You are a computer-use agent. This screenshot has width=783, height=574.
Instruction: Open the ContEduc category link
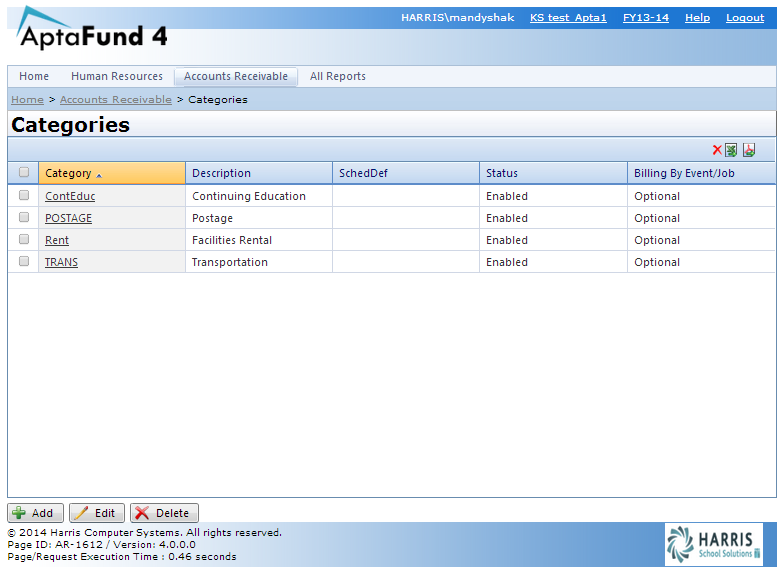[x=70, y=196]
